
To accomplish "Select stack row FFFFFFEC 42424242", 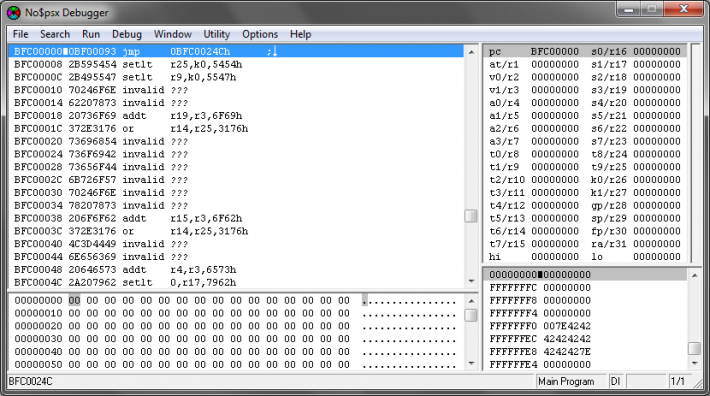I will point(585,339).
